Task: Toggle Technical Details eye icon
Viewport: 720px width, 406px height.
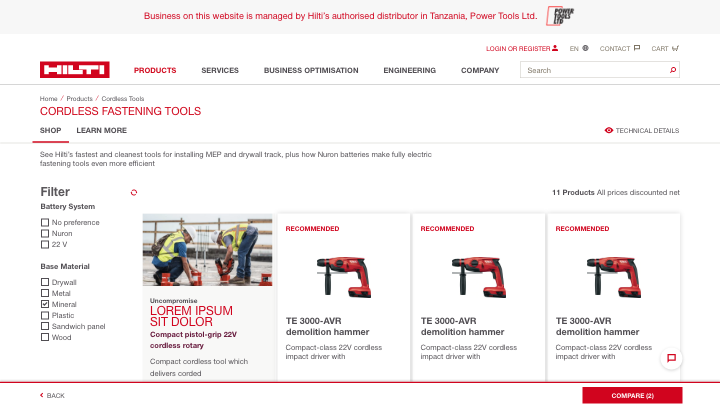Action: pyautogui.click(x=609, y=130)
